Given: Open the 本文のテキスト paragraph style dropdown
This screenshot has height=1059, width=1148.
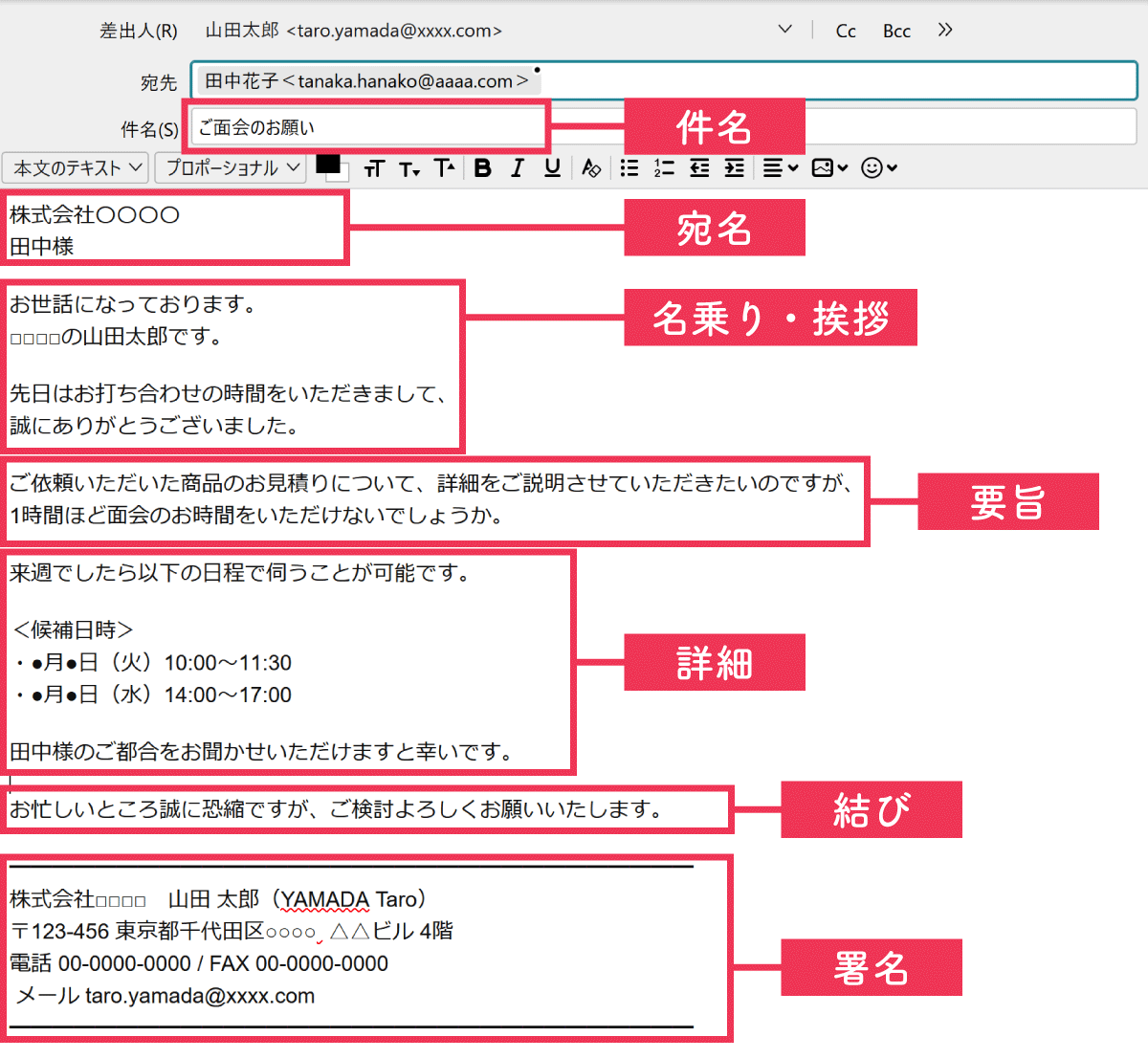Looking at the screenshot, I should [x=75, y=167].
